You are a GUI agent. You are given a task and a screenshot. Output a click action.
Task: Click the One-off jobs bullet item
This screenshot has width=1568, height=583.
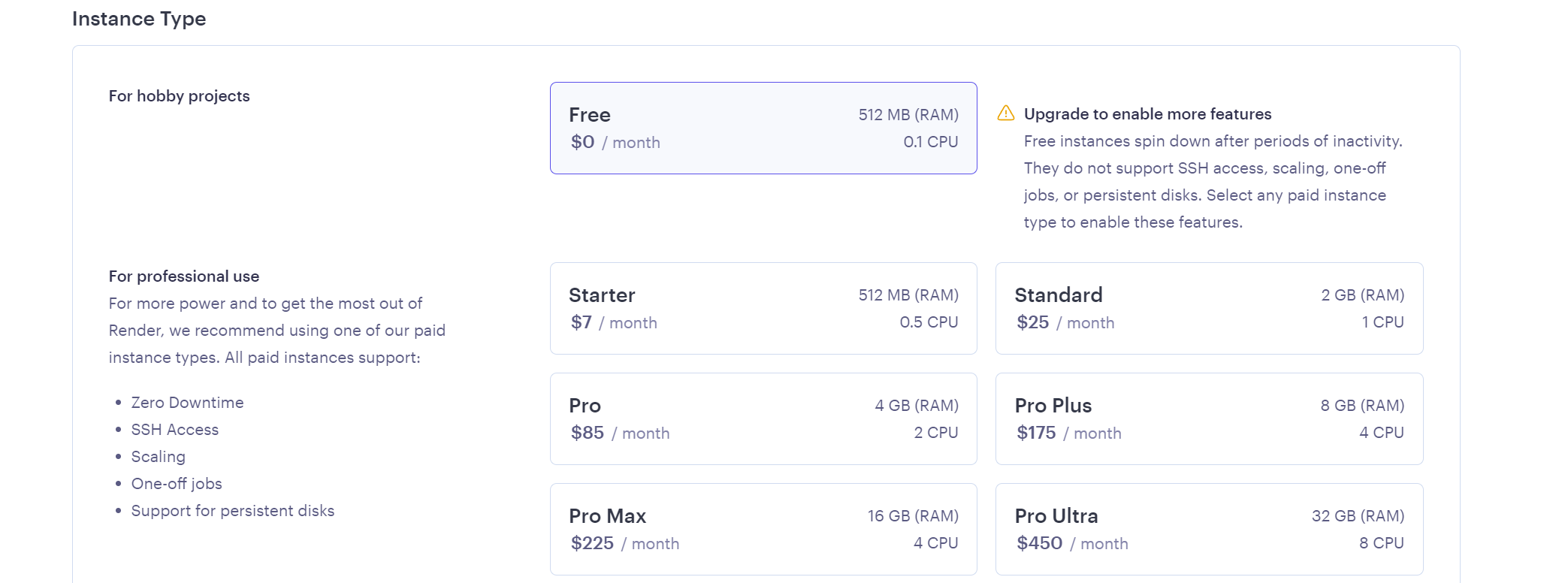point(177,484)
